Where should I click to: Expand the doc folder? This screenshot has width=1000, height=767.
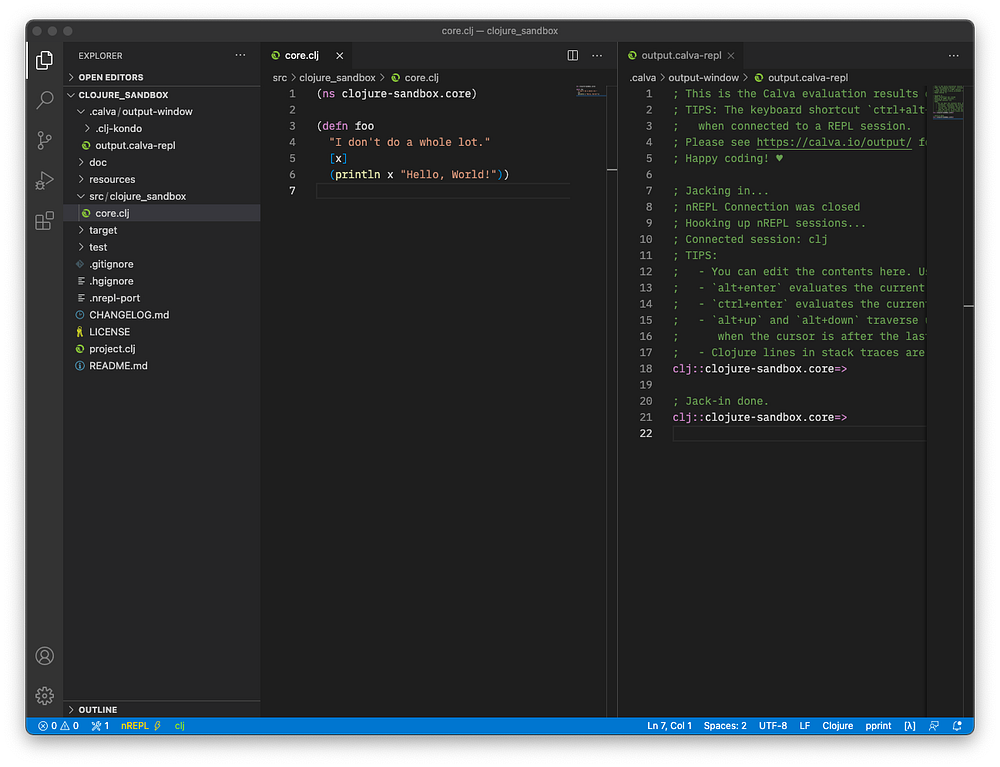pos(98,163)
